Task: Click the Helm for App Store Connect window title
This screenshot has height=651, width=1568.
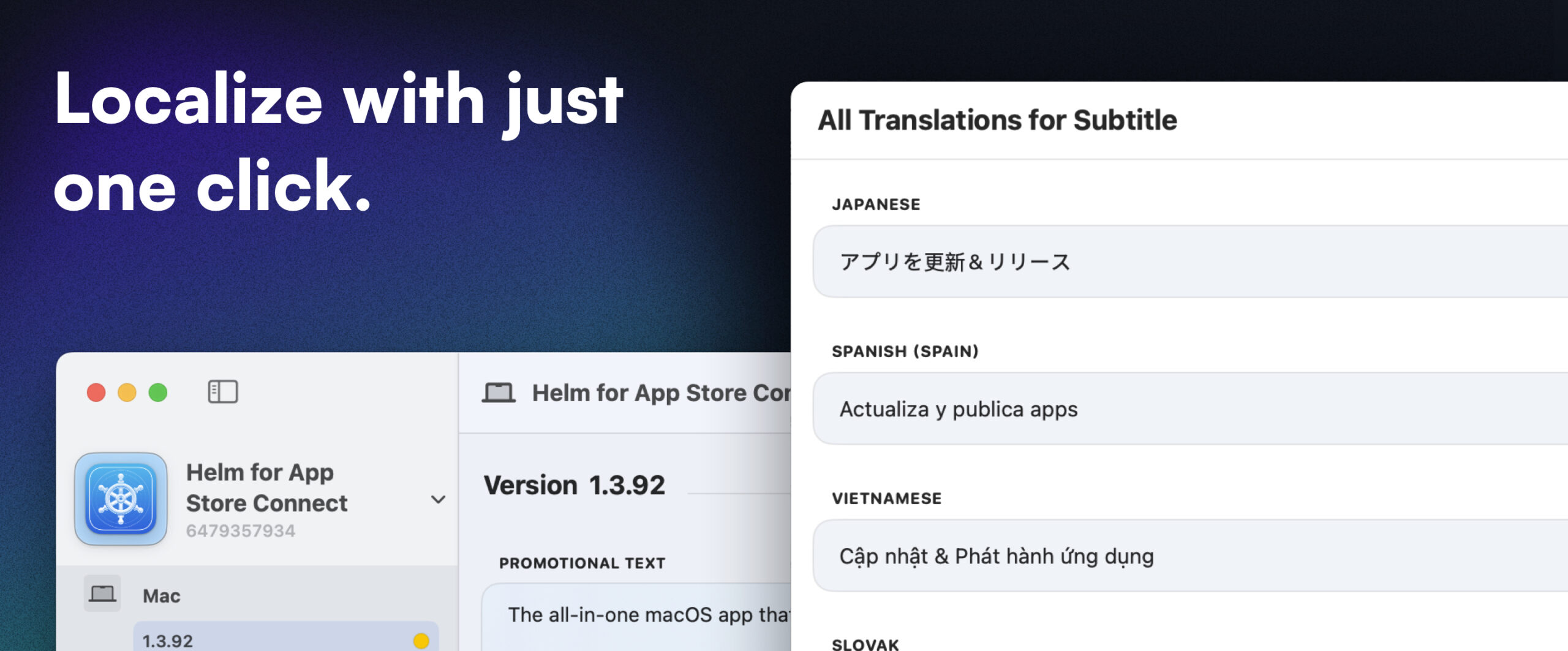Action: 661,393
